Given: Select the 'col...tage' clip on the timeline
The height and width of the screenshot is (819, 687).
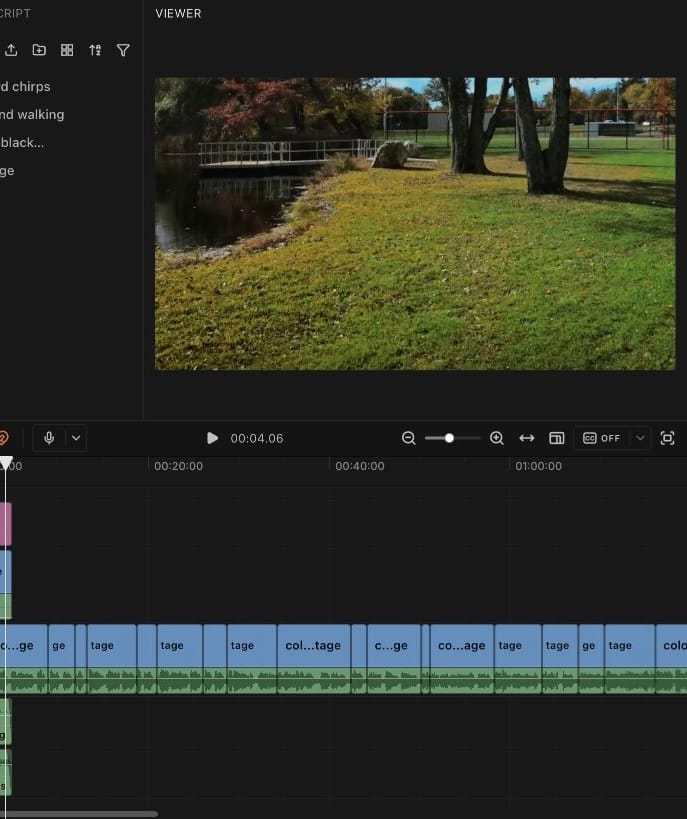Looking at the screenshot, I should click(x=313, y=646).
